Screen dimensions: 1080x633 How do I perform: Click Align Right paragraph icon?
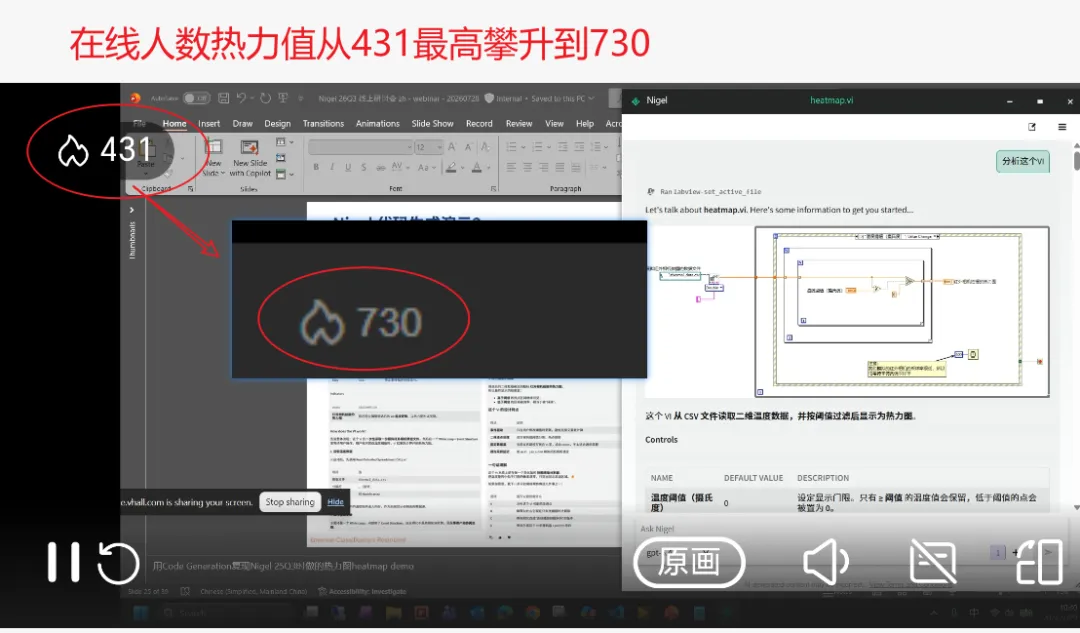pos(543,167)
